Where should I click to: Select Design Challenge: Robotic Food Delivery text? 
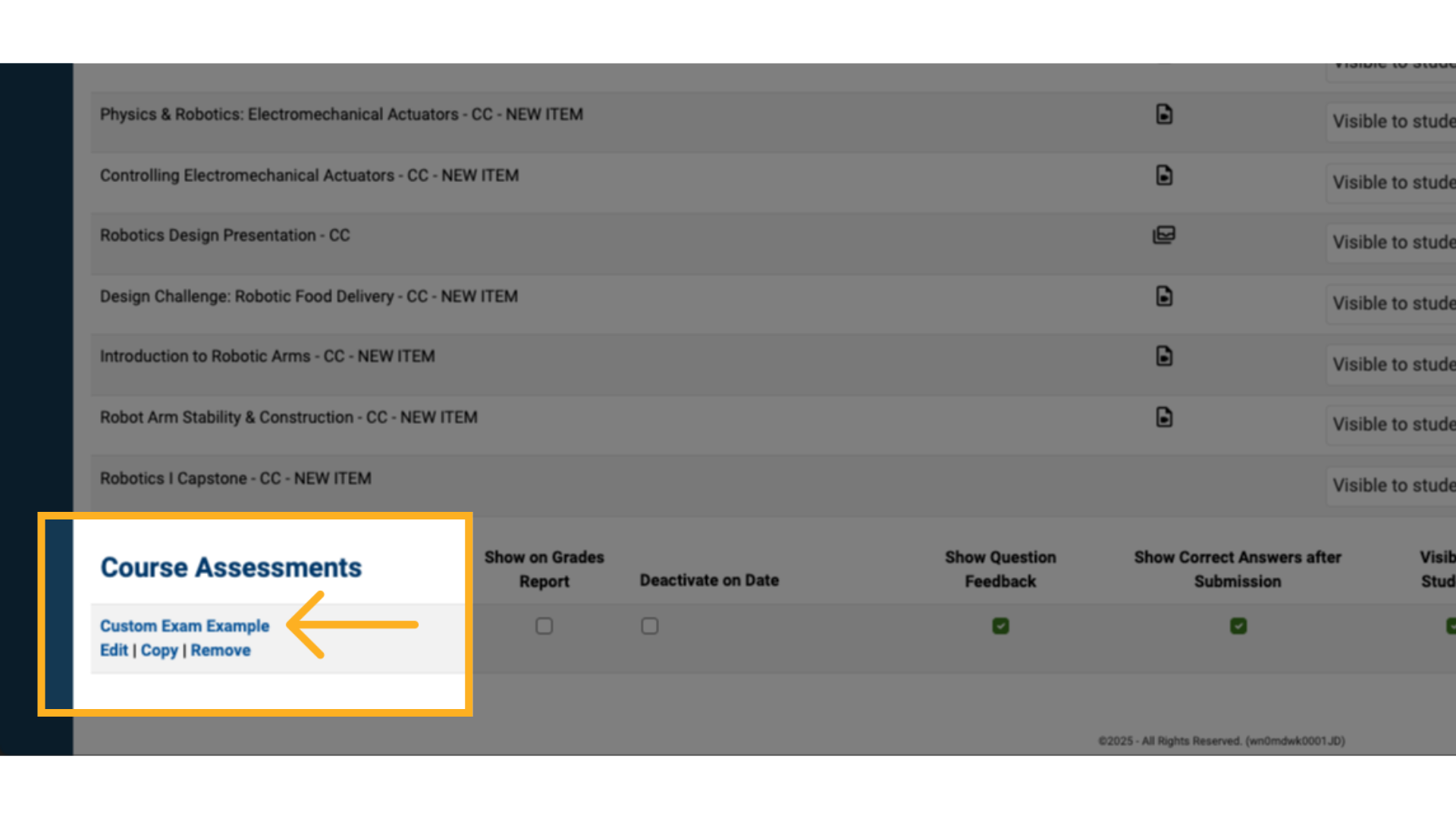pyautogui.click(x=309, y=297)
